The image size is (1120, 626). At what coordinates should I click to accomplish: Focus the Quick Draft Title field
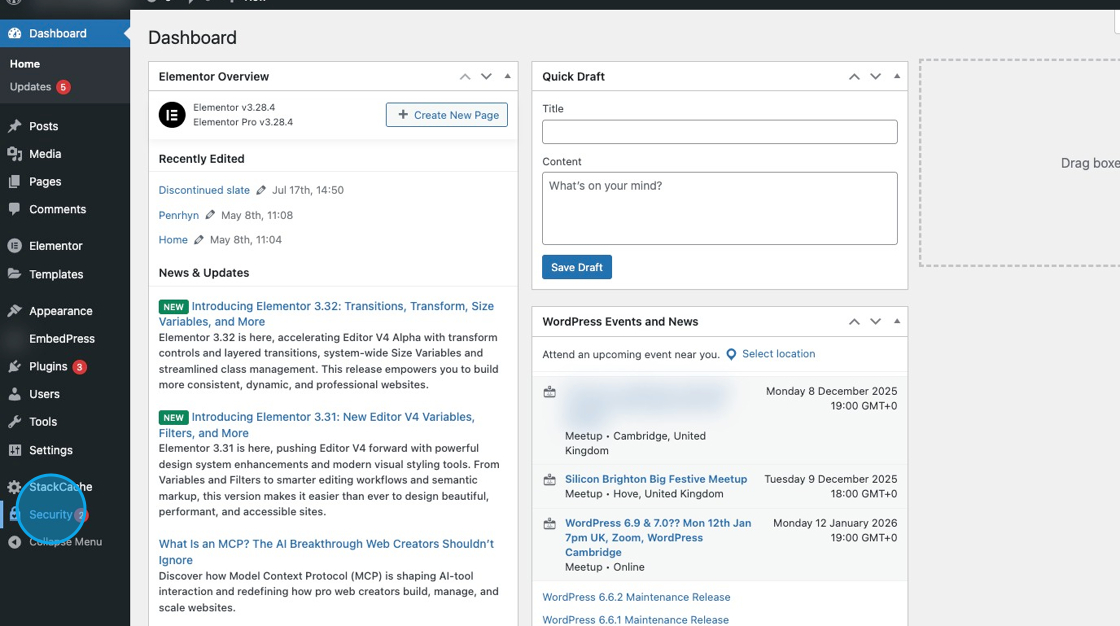pos(719,131)
